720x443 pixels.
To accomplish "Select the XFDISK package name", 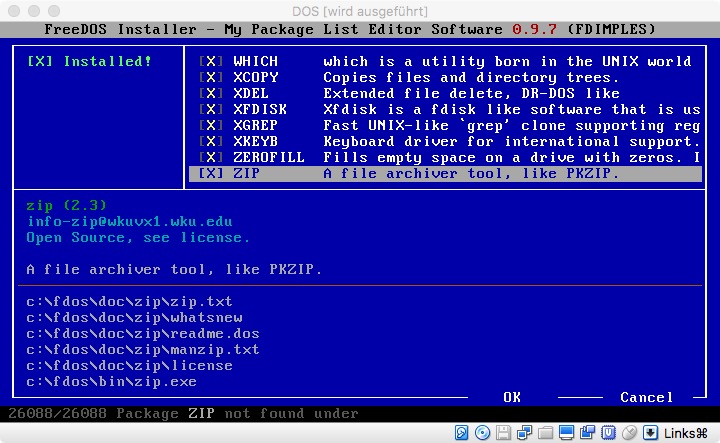I will click(260, 110).
